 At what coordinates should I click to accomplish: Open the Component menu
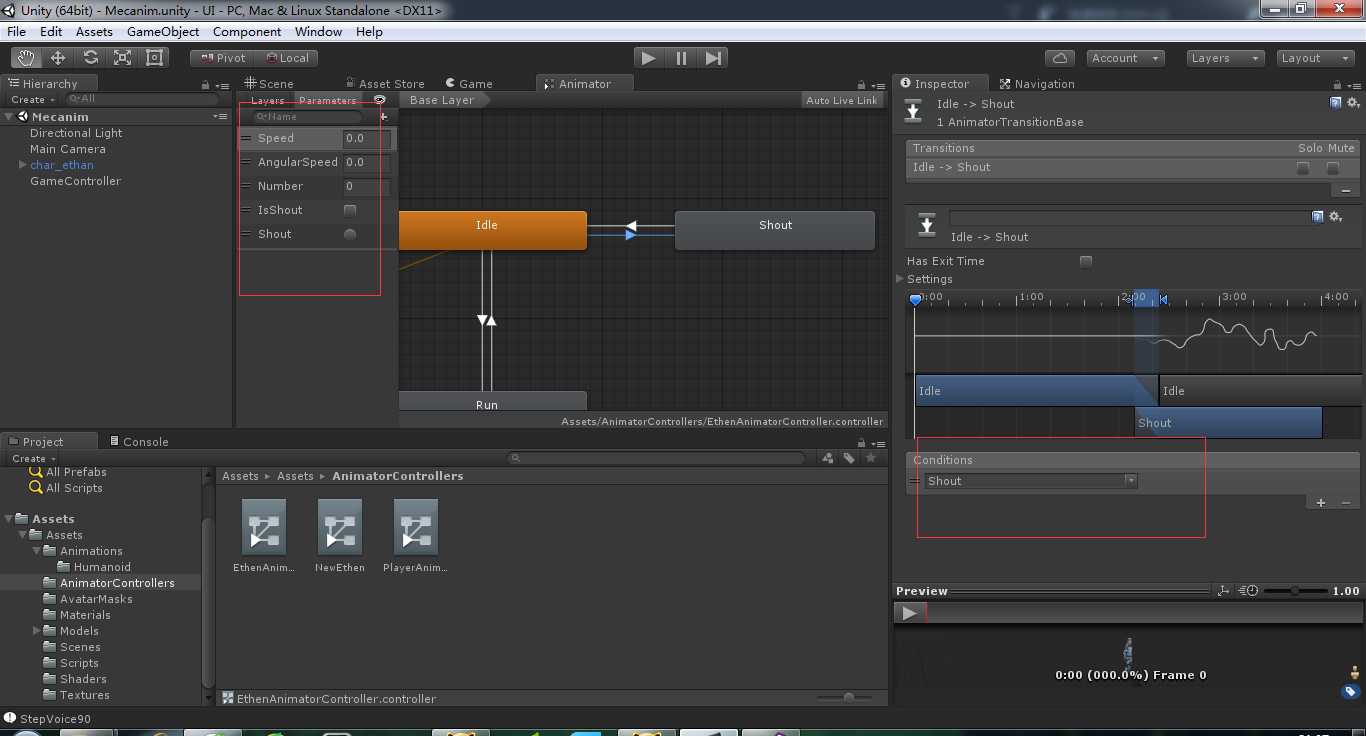(247, 32)
